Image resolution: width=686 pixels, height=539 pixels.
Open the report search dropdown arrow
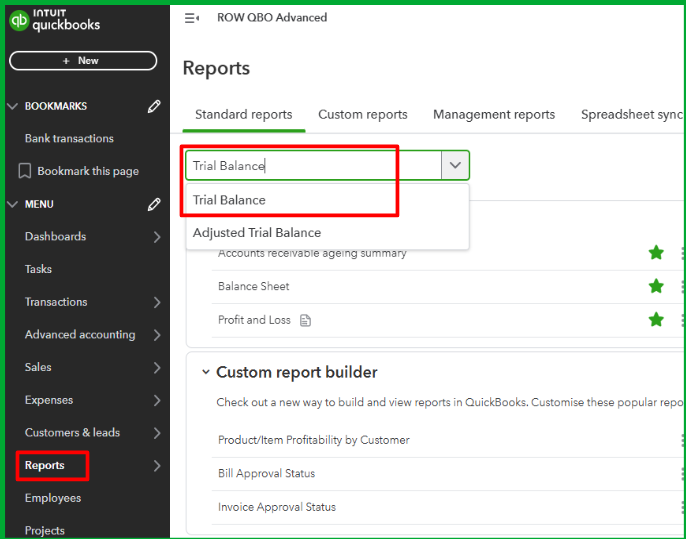[455, 165]
